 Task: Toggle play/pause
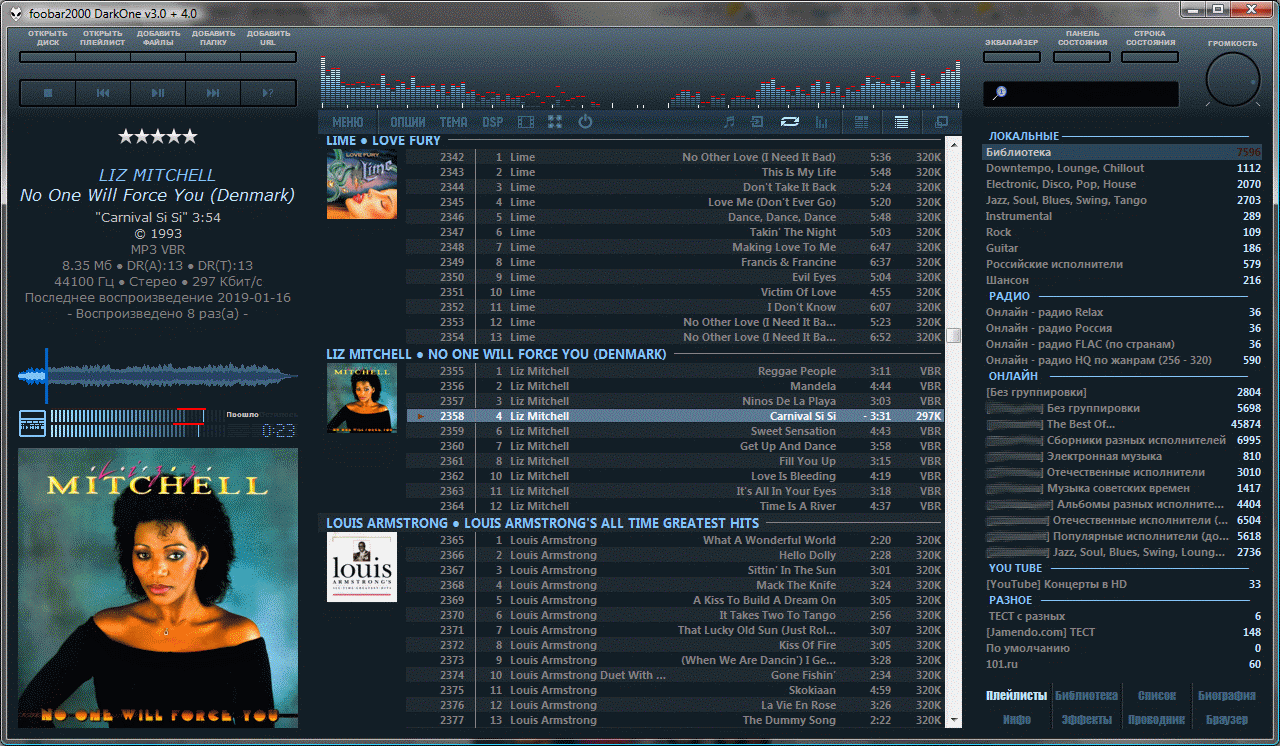click(x=158, y=93)
